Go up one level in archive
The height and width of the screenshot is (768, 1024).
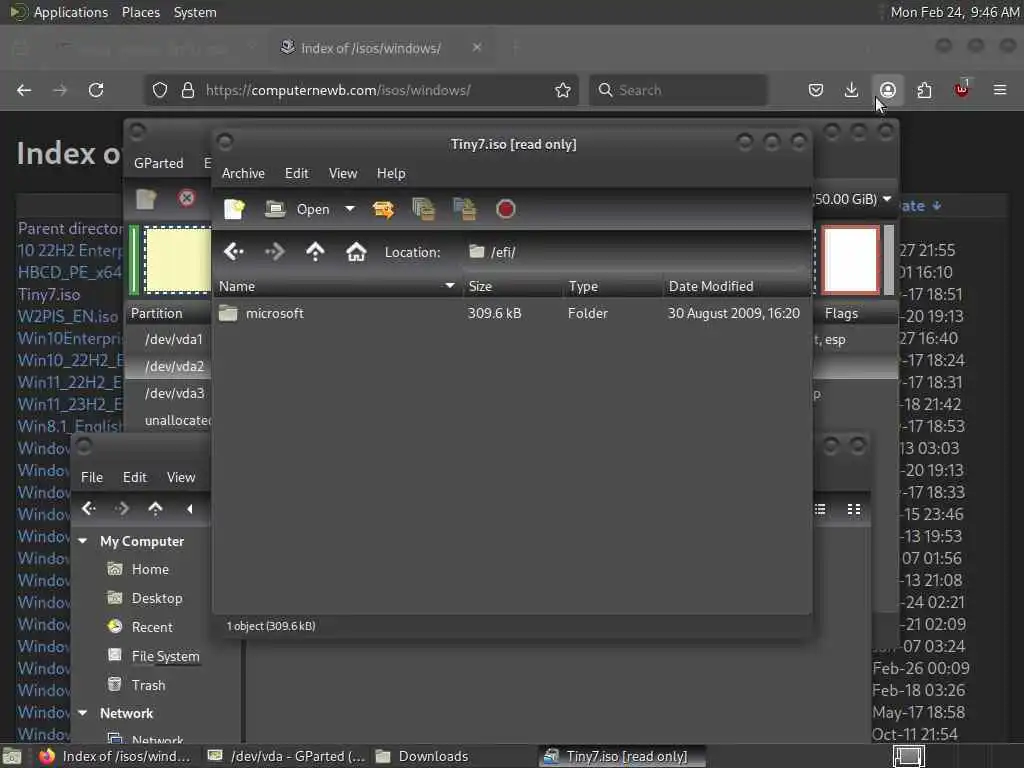click(315, 251)
